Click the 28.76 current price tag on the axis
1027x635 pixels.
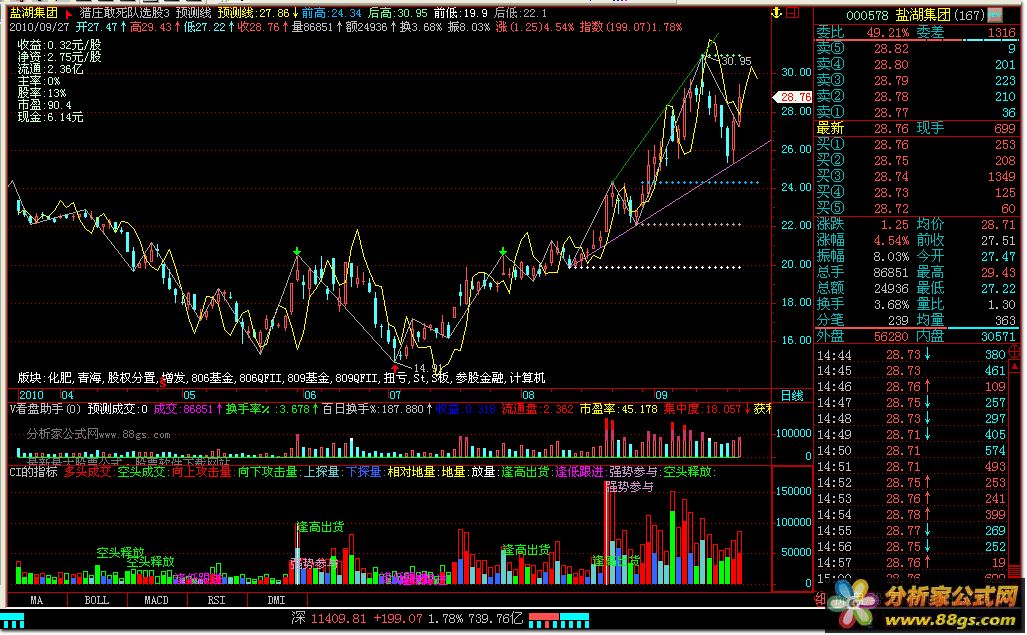coord(793,97)
